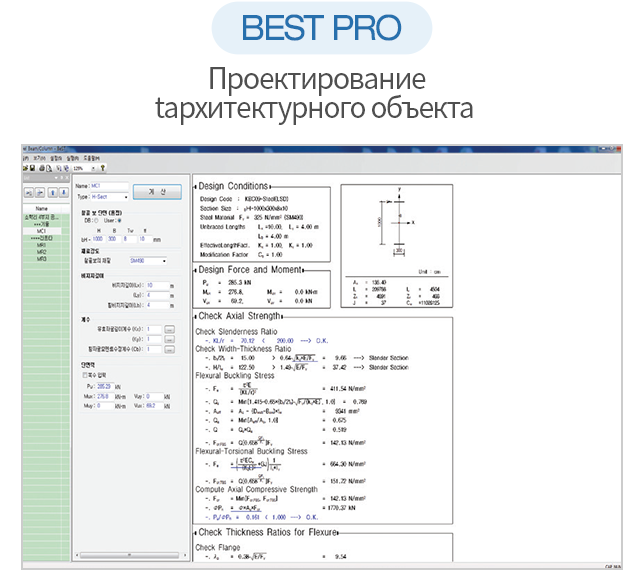Click the Flexural-Torsional Buckling Stress line
The width and height of the screenshot is (644, 587).
251,451
